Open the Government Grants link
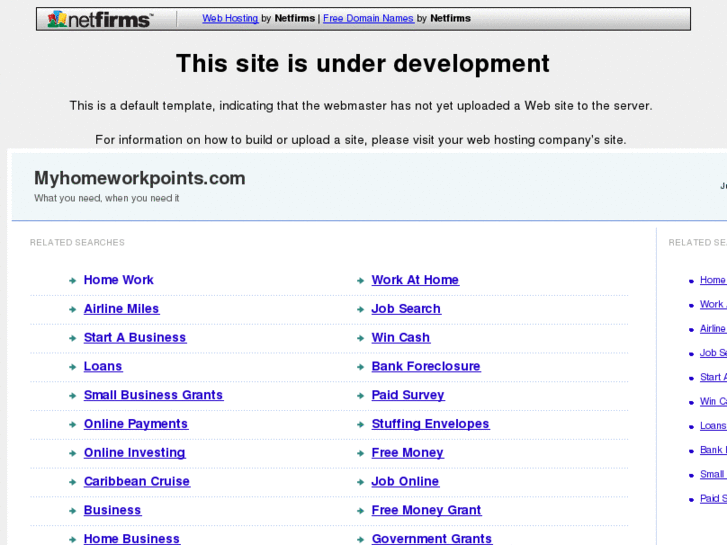 click(432, 538)
